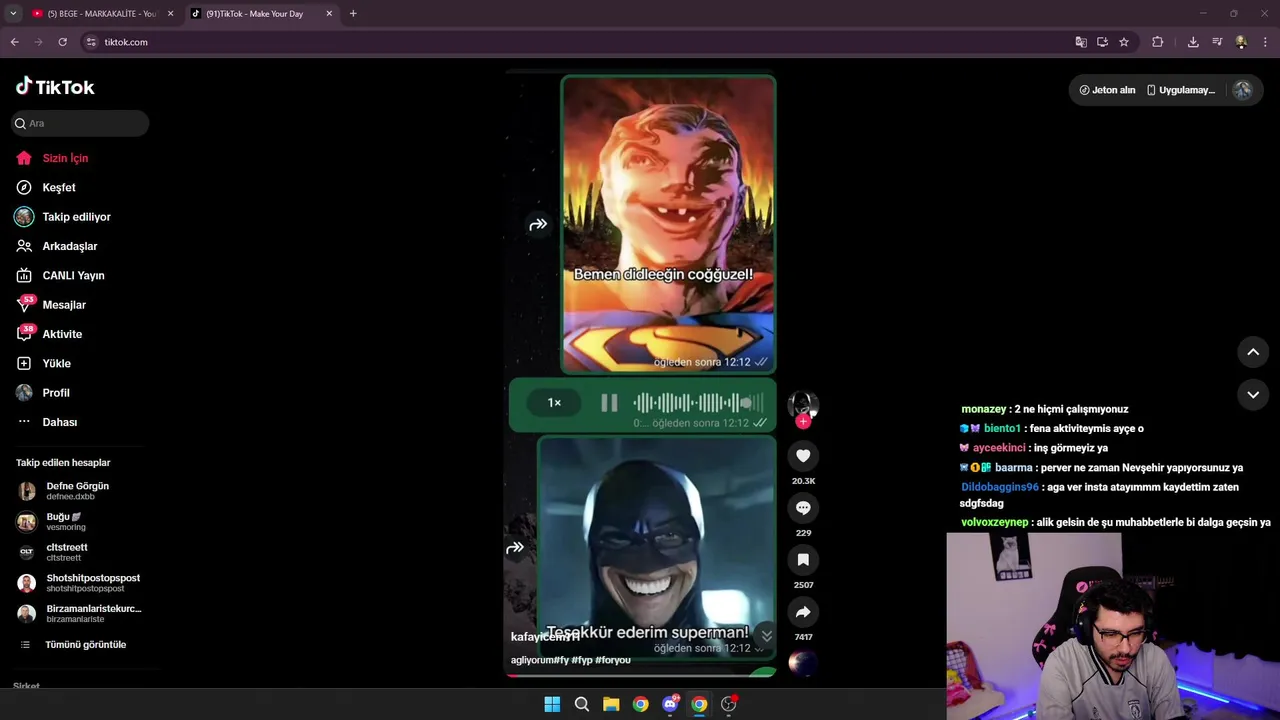
Task: Select the TikTok - Make Your Day tab
Action: click(262, 14)
